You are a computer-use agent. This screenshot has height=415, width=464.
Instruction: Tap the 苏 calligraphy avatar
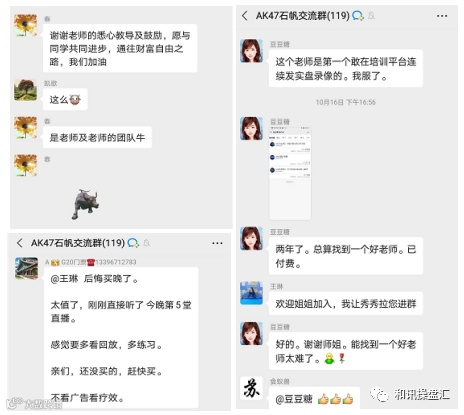click(252, 388)
